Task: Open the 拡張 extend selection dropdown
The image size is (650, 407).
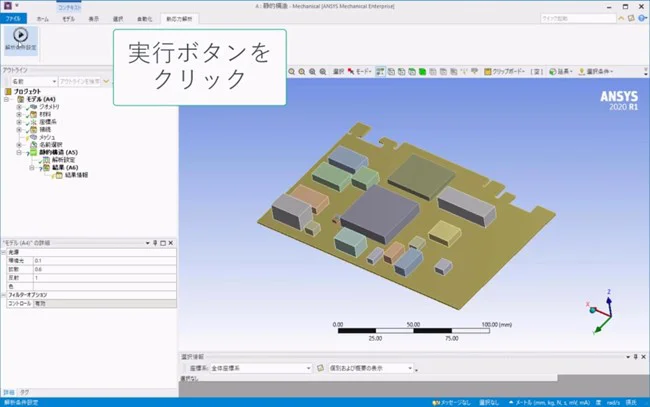Action: (561, 72)
